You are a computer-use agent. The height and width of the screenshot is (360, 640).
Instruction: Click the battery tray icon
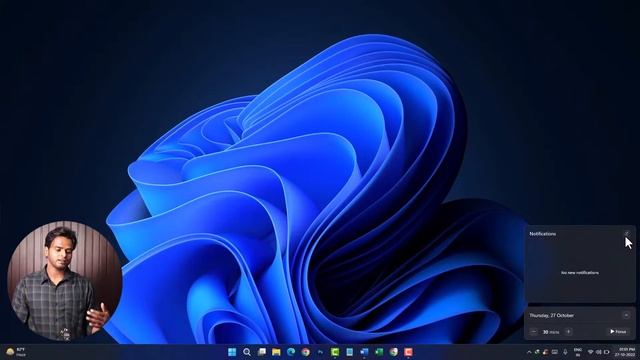tap(607, 352)
